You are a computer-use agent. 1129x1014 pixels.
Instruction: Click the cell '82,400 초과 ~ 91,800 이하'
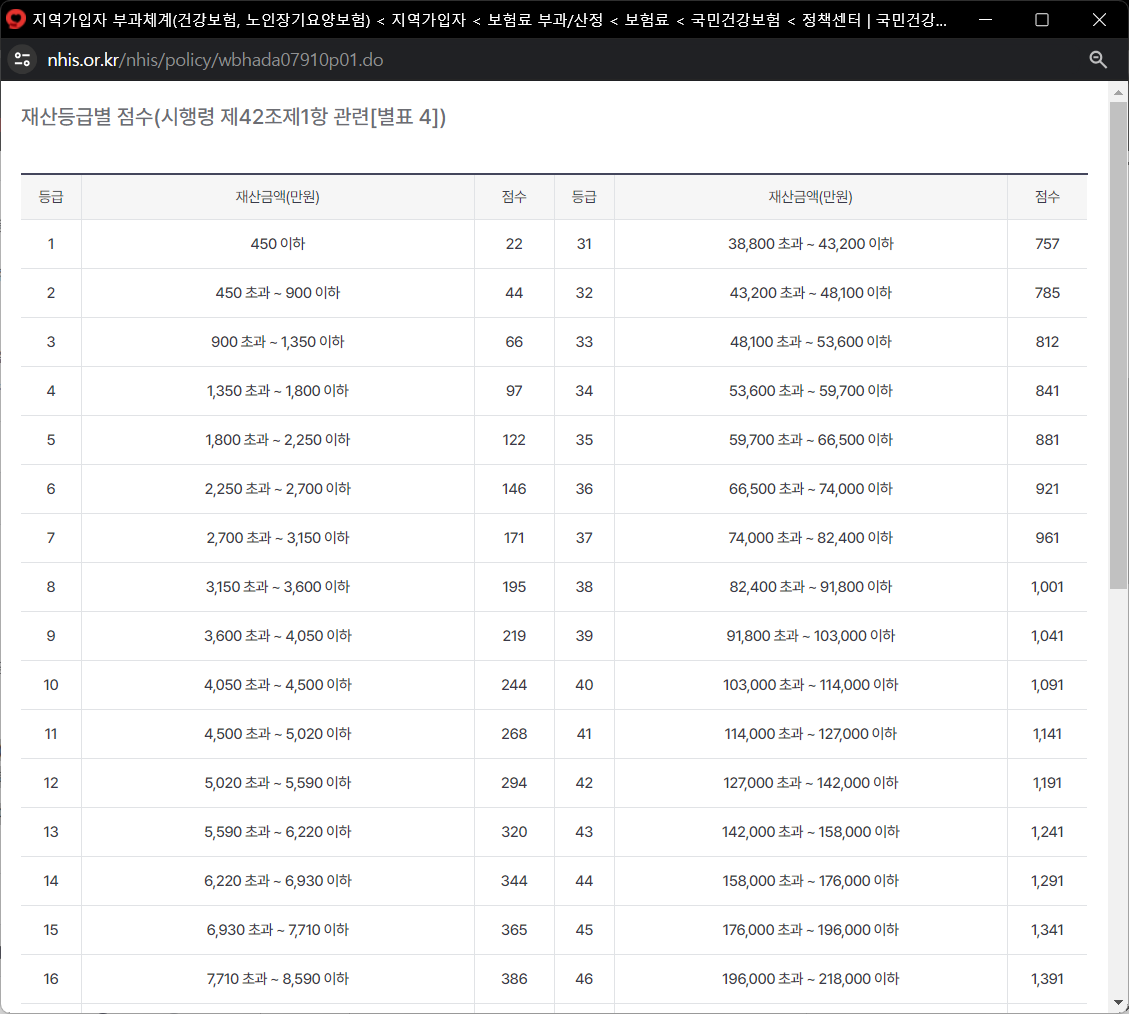coord(811,587)
